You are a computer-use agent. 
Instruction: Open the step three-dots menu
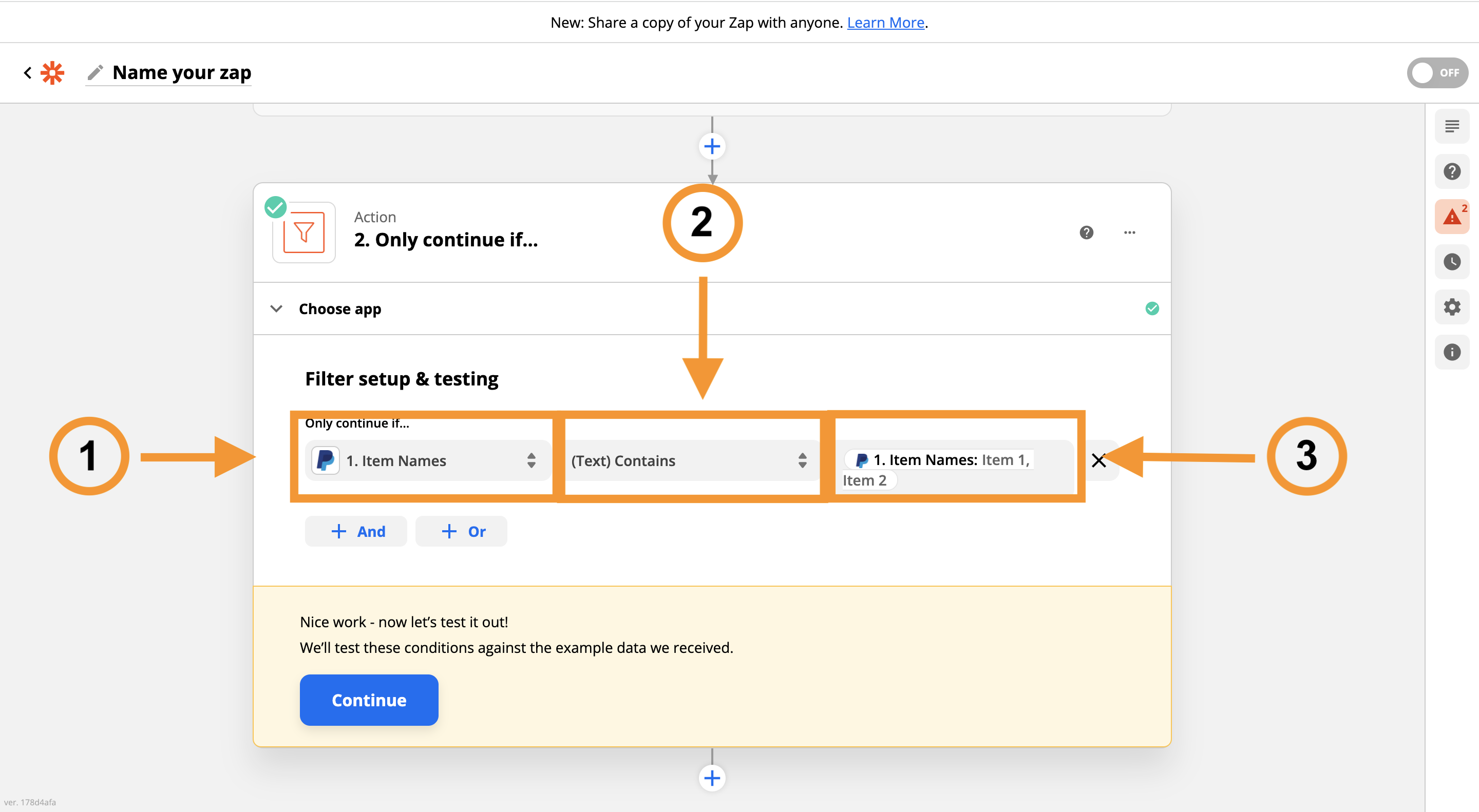pyautogui.click(x=1129, y=233)
